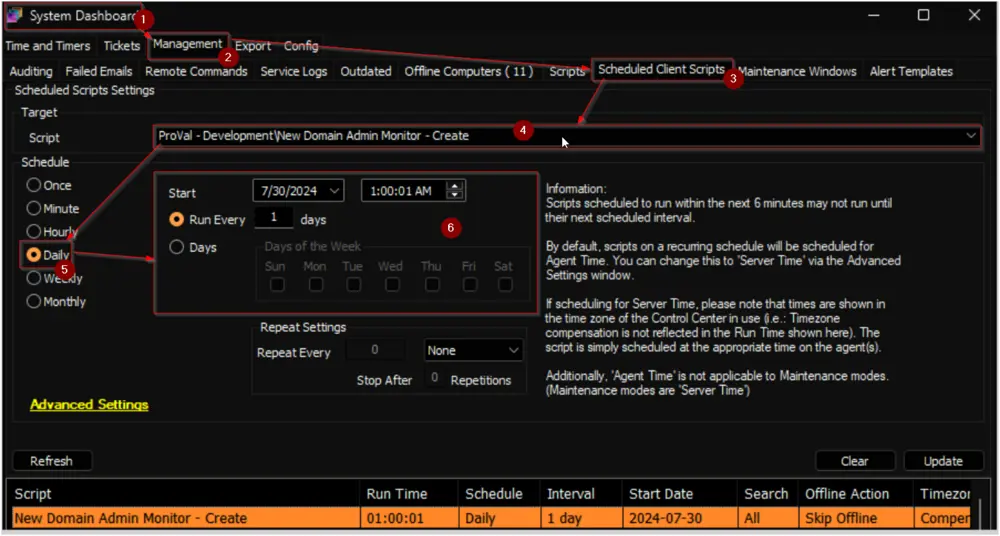Sort by the Interval column header
This screenshot has height=536, width=1000.
(581, 494)
